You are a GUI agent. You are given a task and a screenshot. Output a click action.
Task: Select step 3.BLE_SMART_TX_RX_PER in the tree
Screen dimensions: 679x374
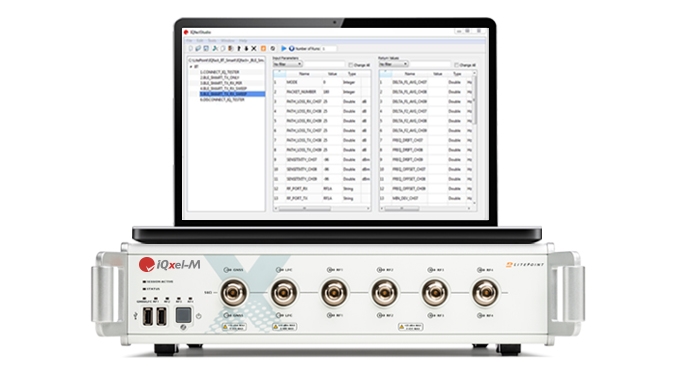(x=221, y=83)
